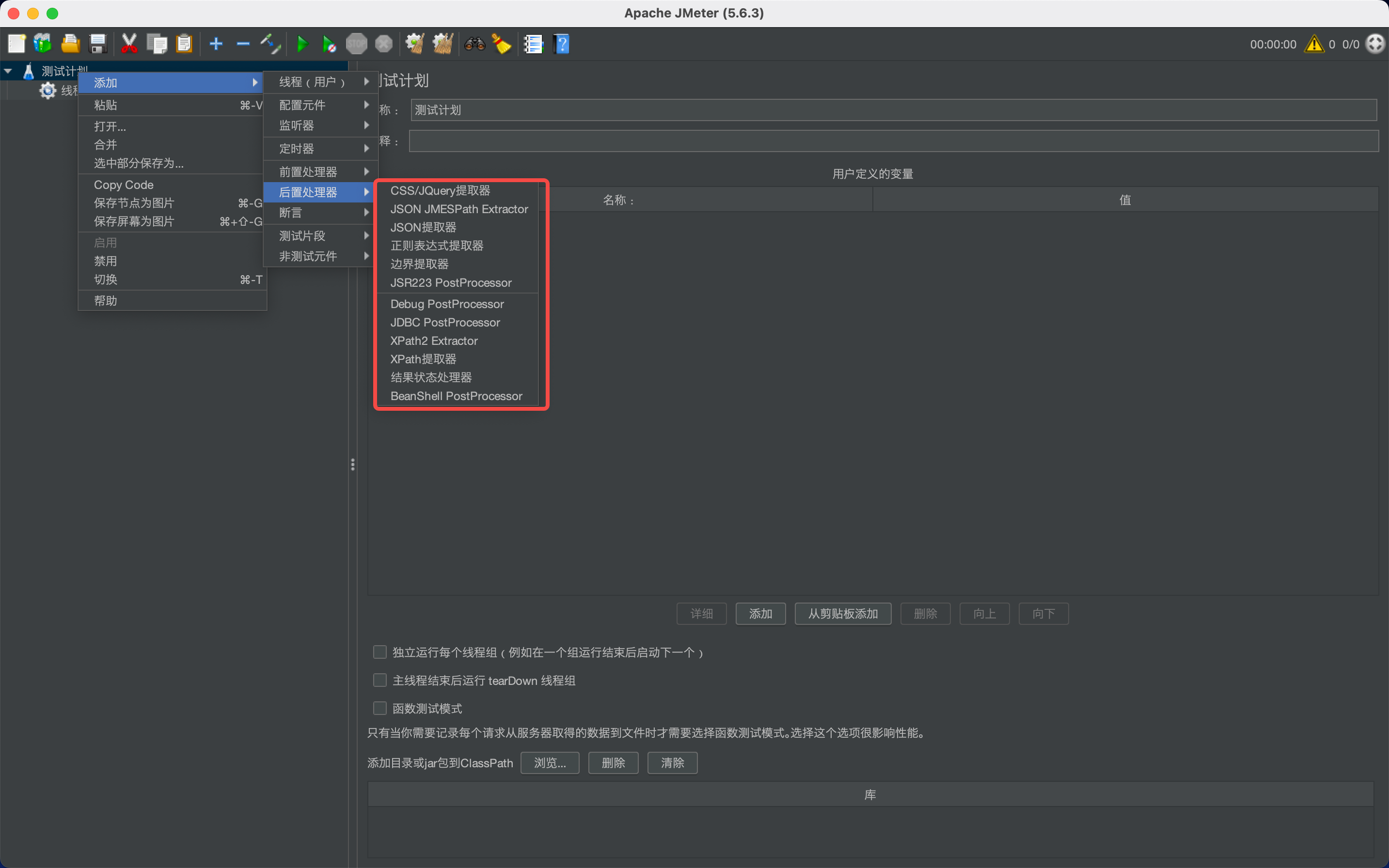Click the green Start run icon

tap(302, 44)
